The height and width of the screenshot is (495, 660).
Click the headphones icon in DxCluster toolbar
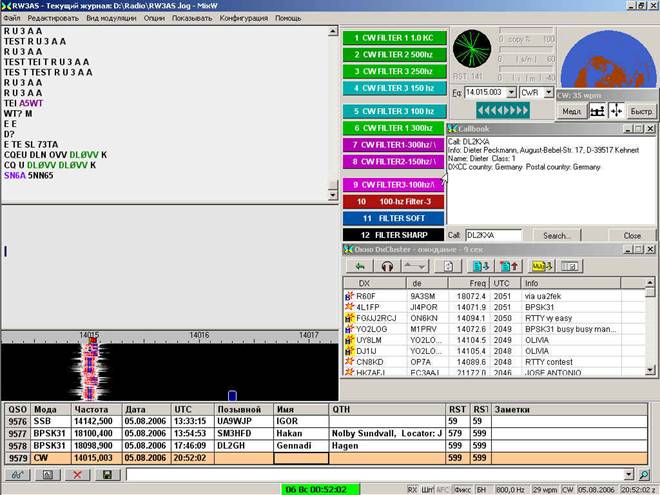tap(387, 266)
